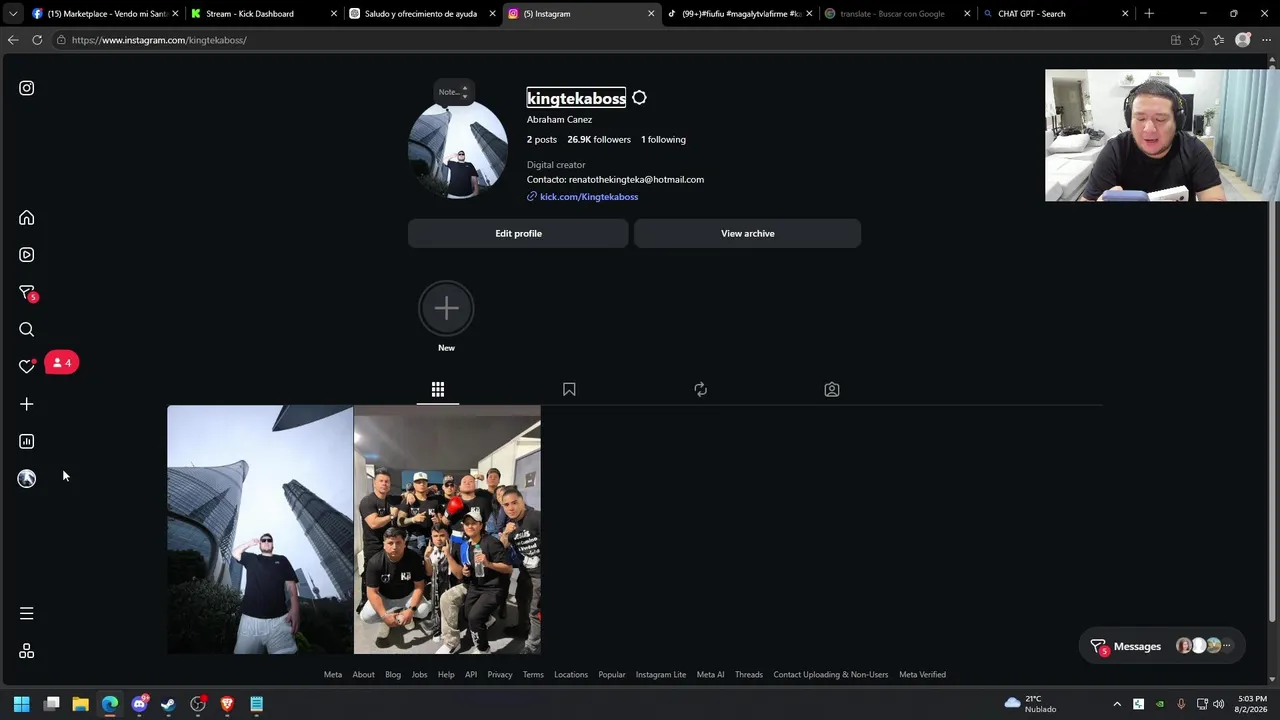This screenshot has width=1280, height=720.
Task: Switch to the CHAT GPT - Search tab
Action: click(1055, 14)
